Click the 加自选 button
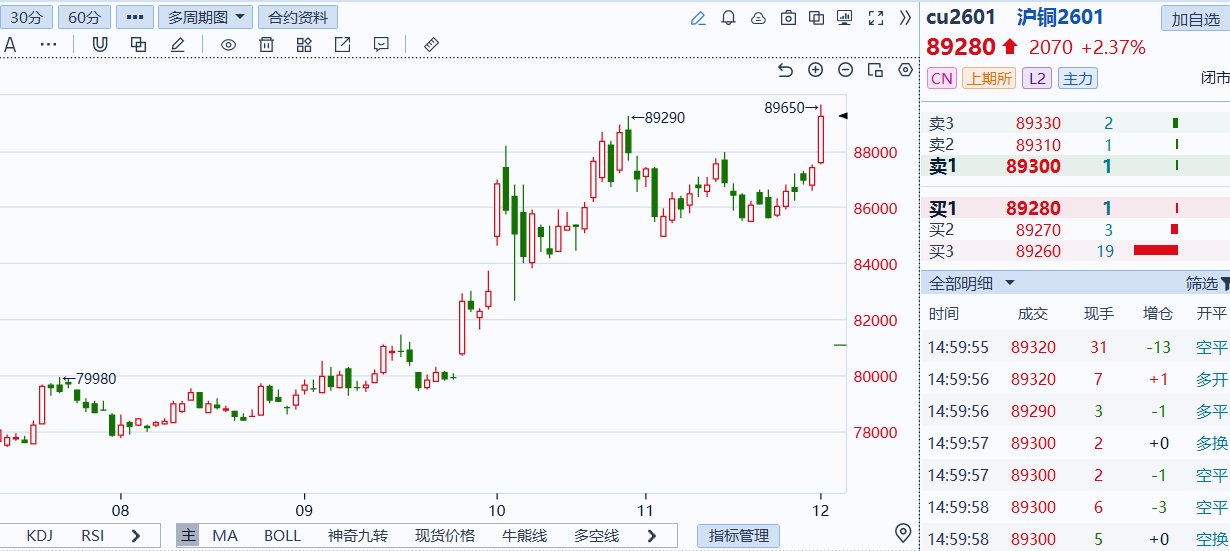This screenshot has width=1230, height=551. [x=1195, y=19]
